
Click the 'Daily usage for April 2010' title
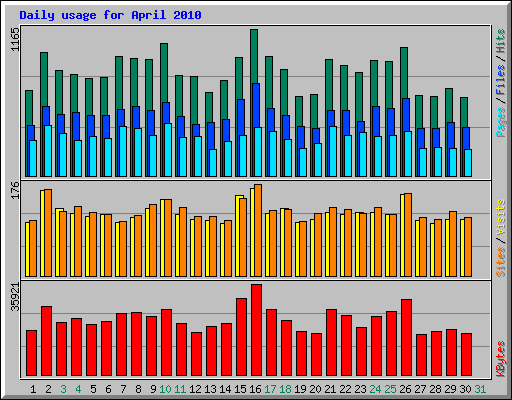point(110,15)
